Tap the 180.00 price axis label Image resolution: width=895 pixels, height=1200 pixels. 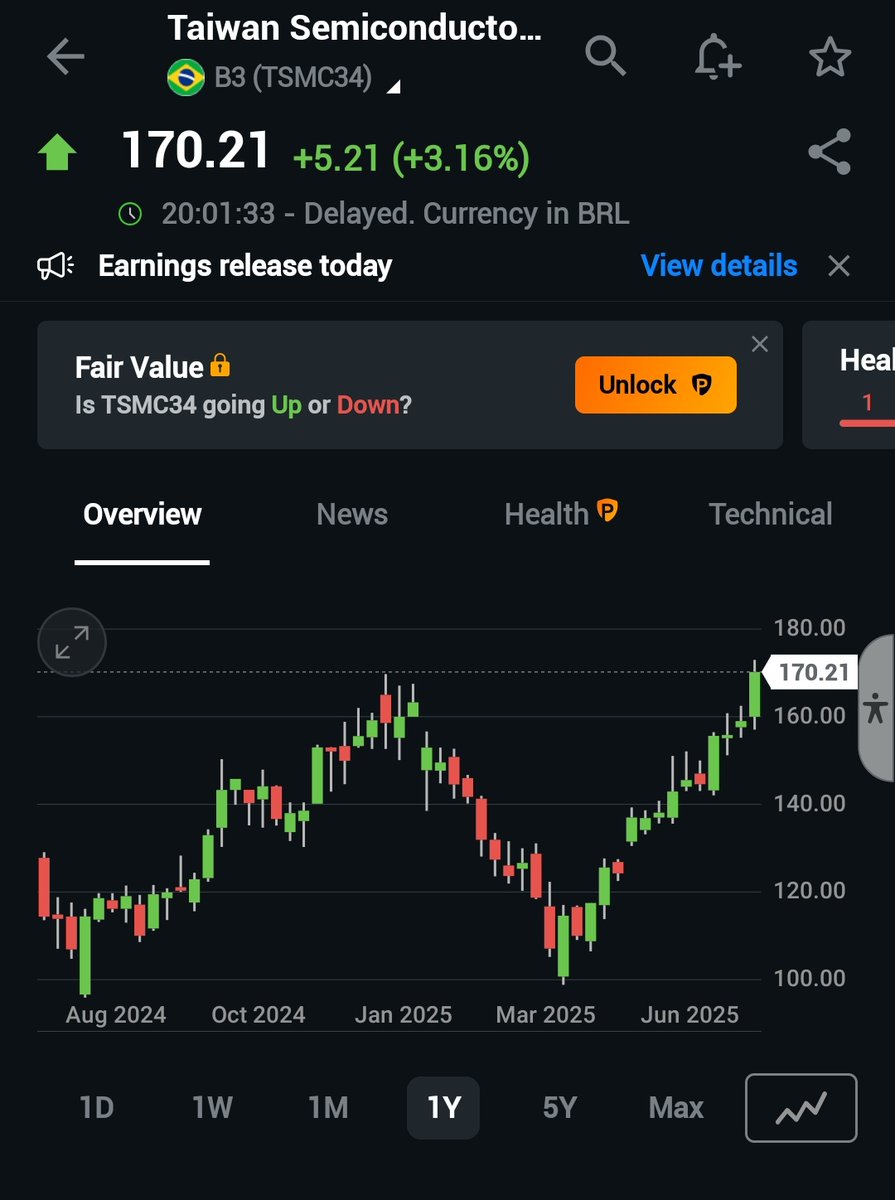[x=810, y=628]
